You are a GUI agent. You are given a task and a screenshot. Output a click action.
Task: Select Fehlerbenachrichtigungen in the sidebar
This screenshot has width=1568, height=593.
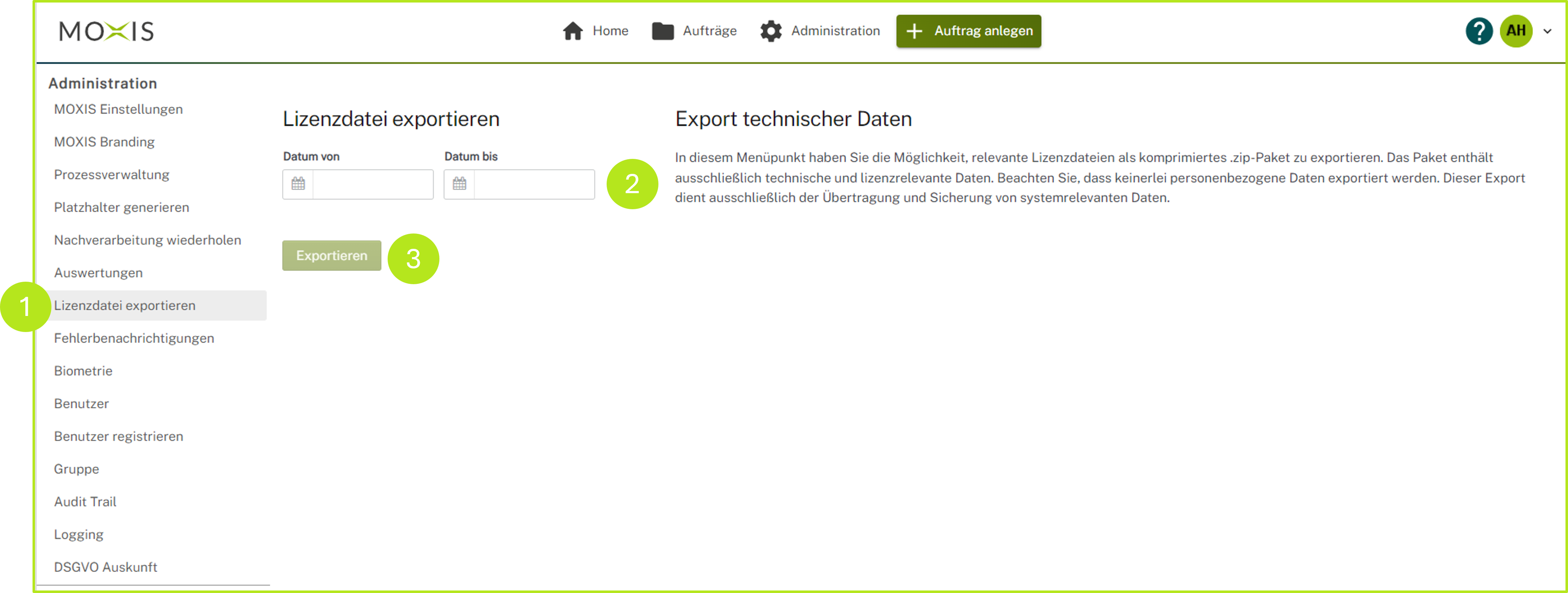[135, 338]
